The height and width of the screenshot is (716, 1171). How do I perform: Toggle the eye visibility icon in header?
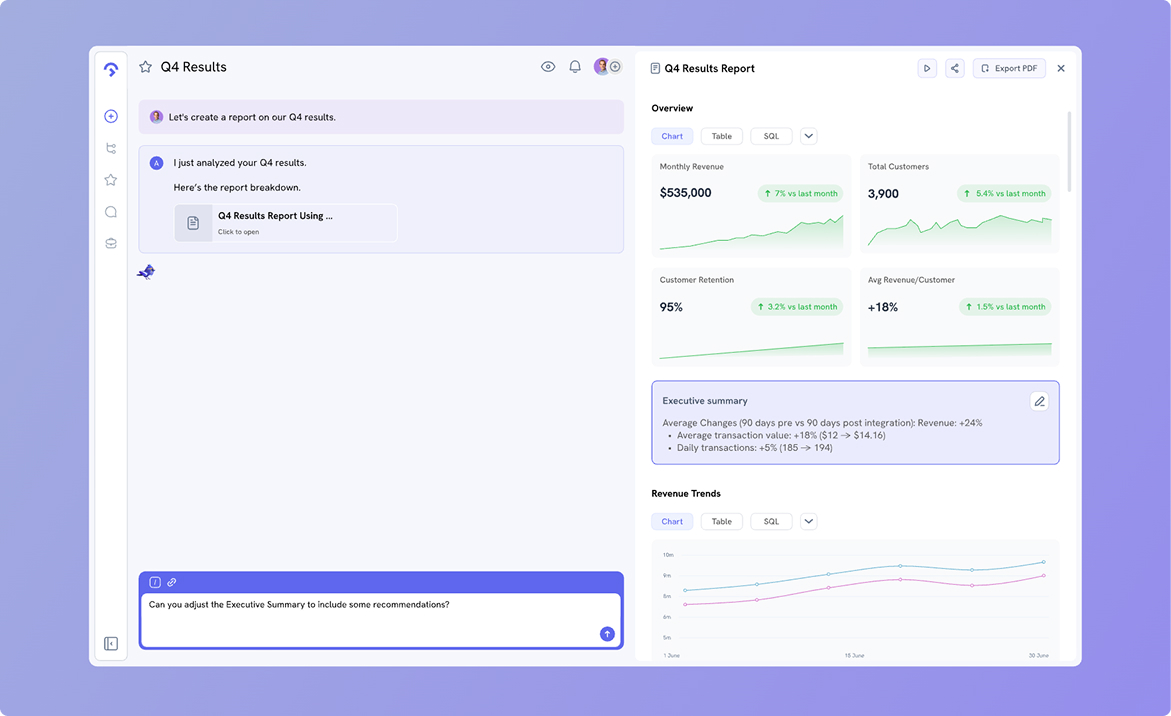coord(548,67)
